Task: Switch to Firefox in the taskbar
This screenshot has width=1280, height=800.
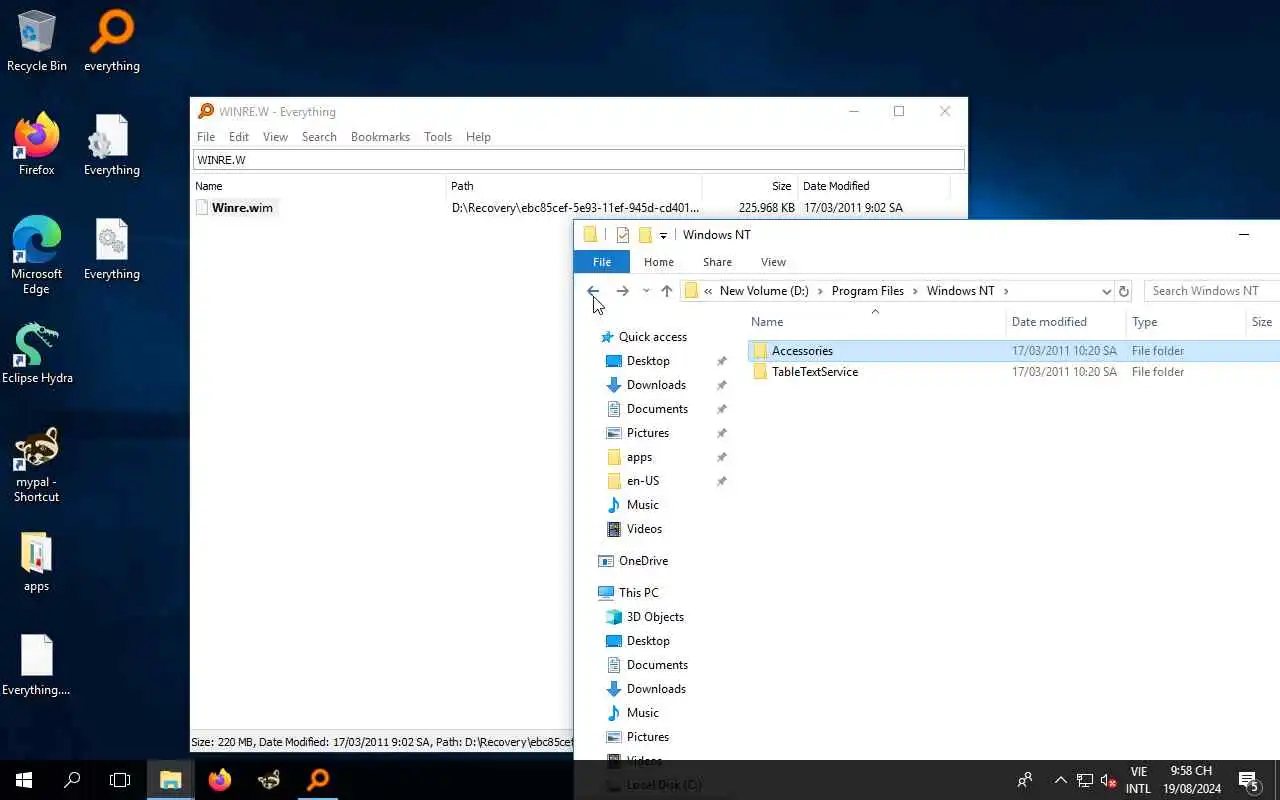Action: tap(220, 780)
